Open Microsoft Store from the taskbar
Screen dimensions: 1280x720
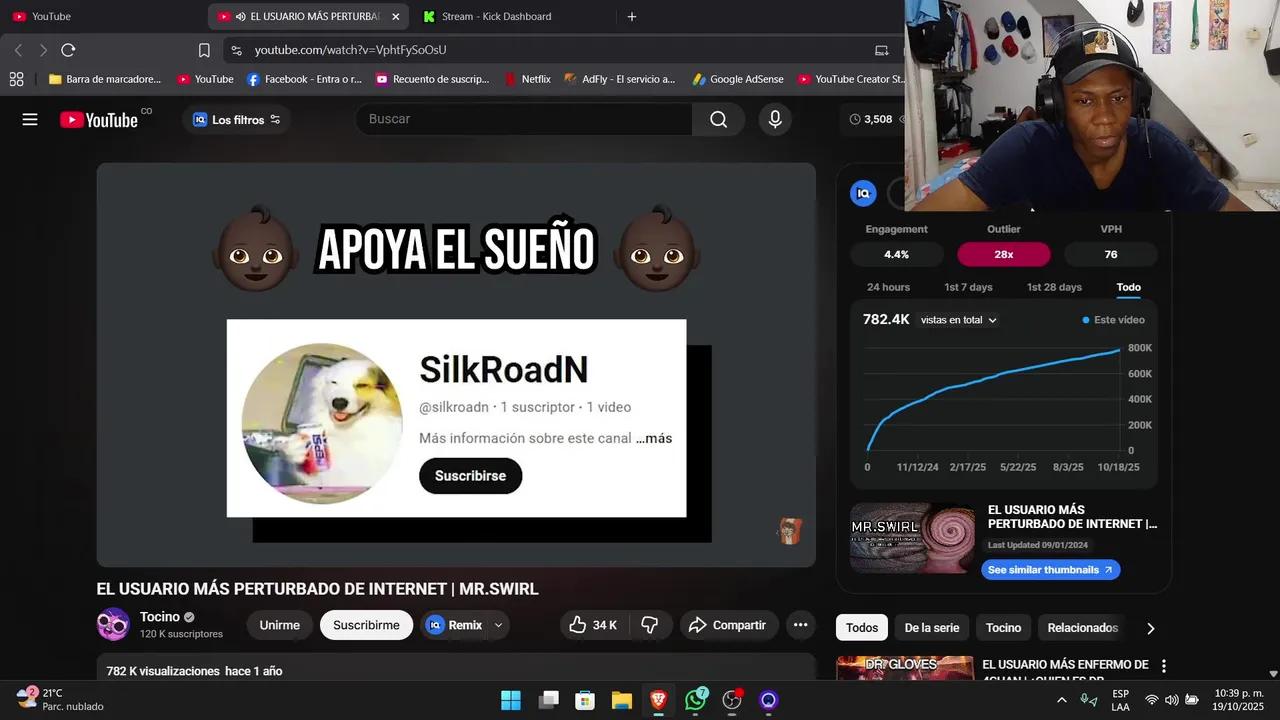pyautogui.click(x=585, y=700)
